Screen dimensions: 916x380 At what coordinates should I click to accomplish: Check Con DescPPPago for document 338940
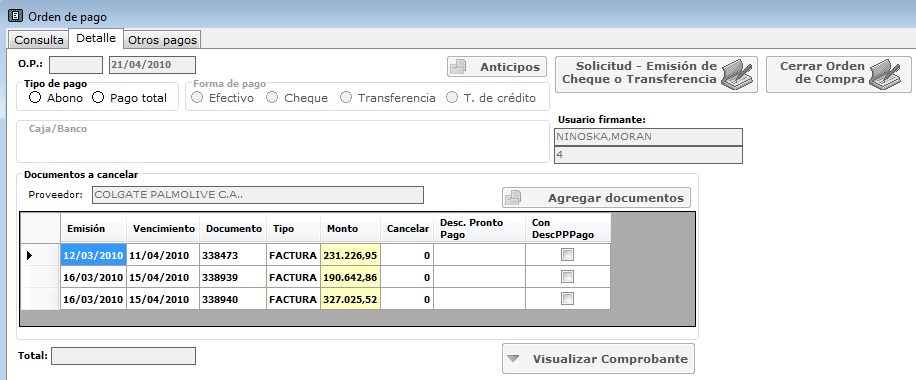point(567,299)
